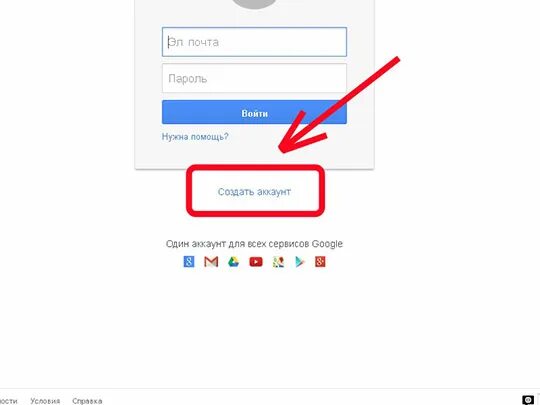Open the Google Play store icon

click(x=300, y=262)
